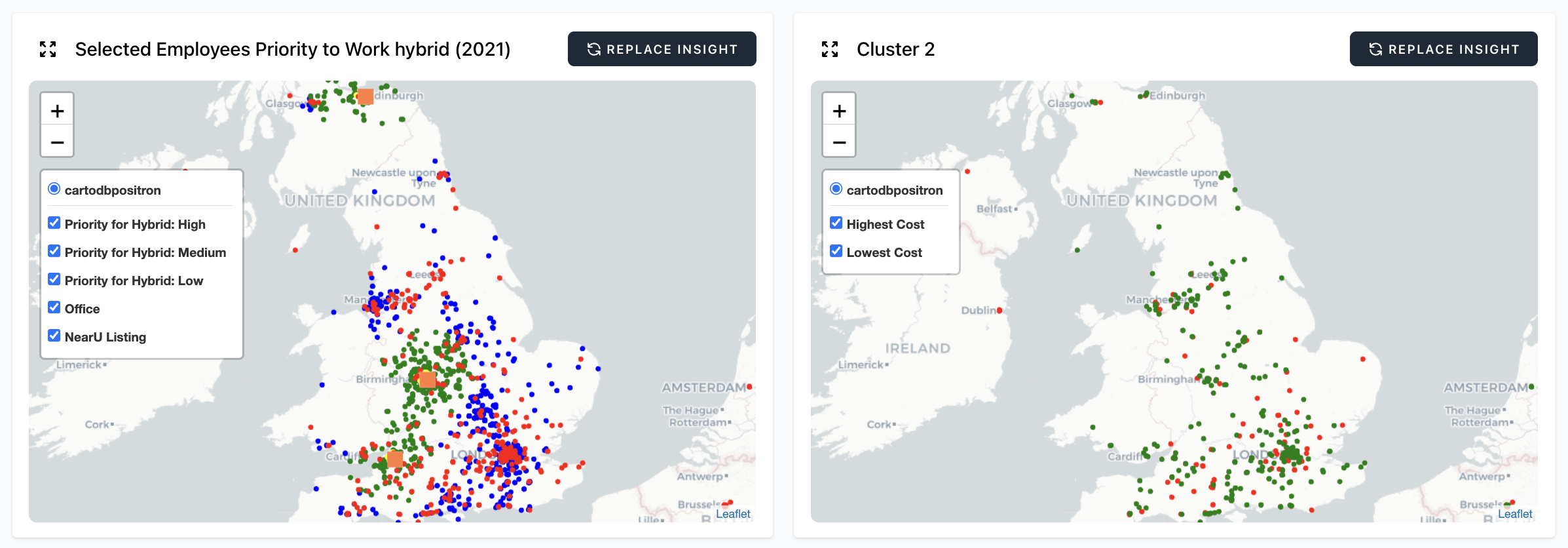
Task: Replace insight for Cluster 2 panel
Action: [1444, 49]
